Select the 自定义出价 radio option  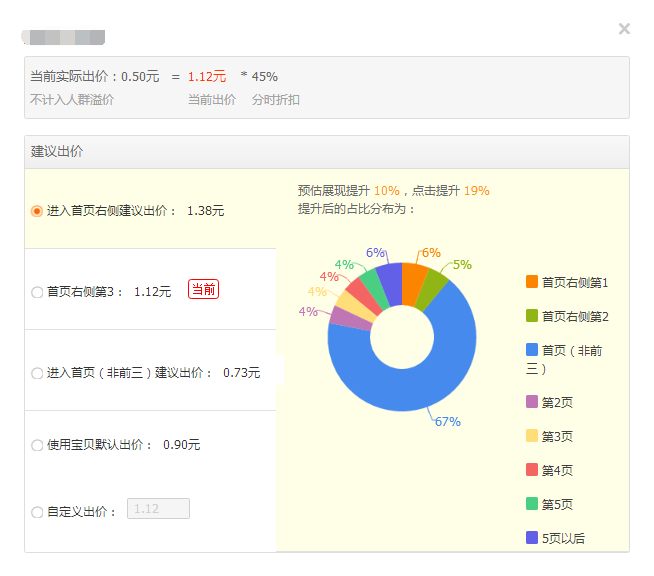point(37,512)
